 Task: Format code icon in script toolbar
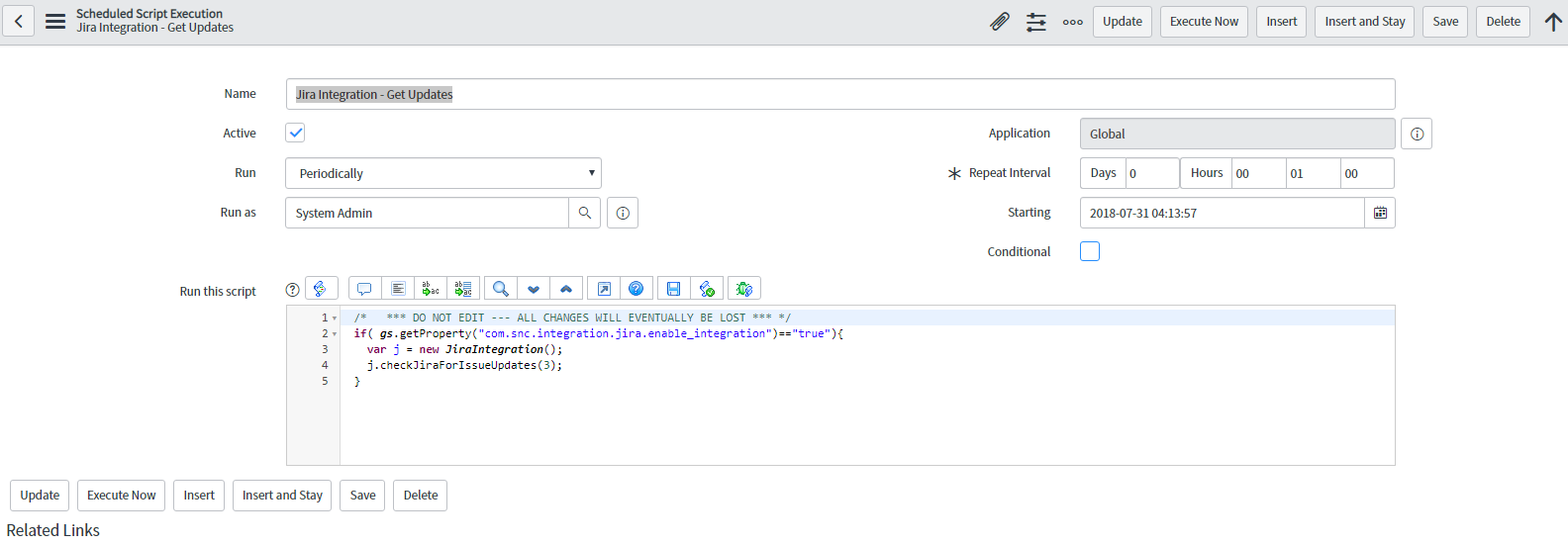(x=398, y=289)
